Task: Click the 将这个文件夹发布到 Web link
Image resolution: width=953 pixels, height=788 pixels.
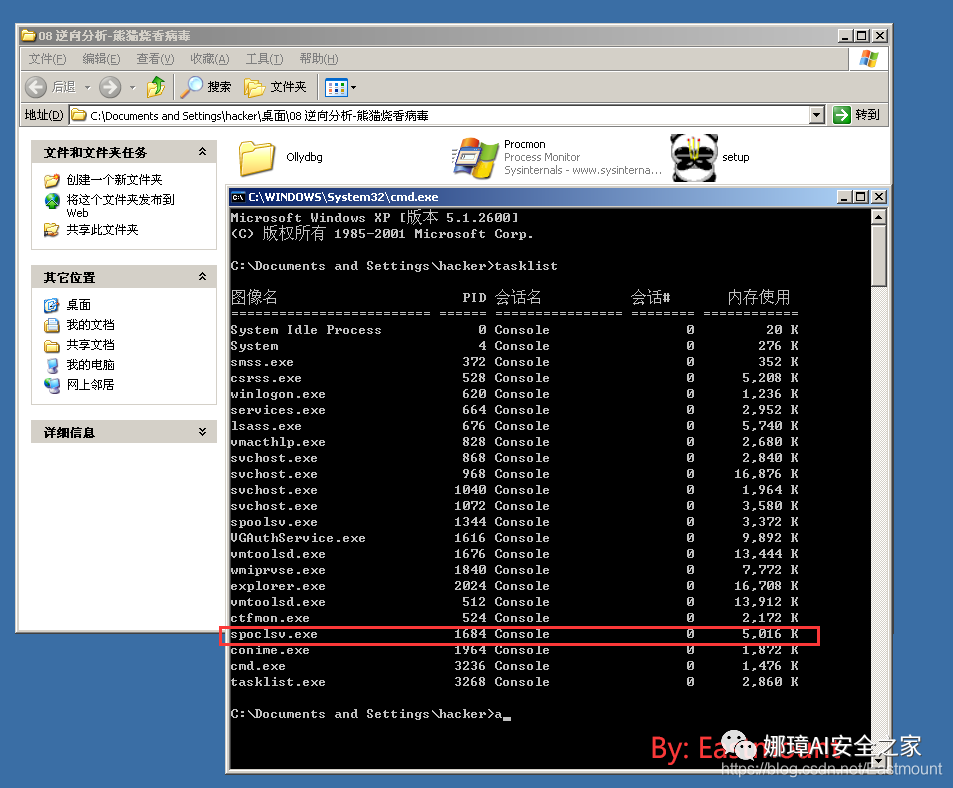Action: [x=120, y=206]
